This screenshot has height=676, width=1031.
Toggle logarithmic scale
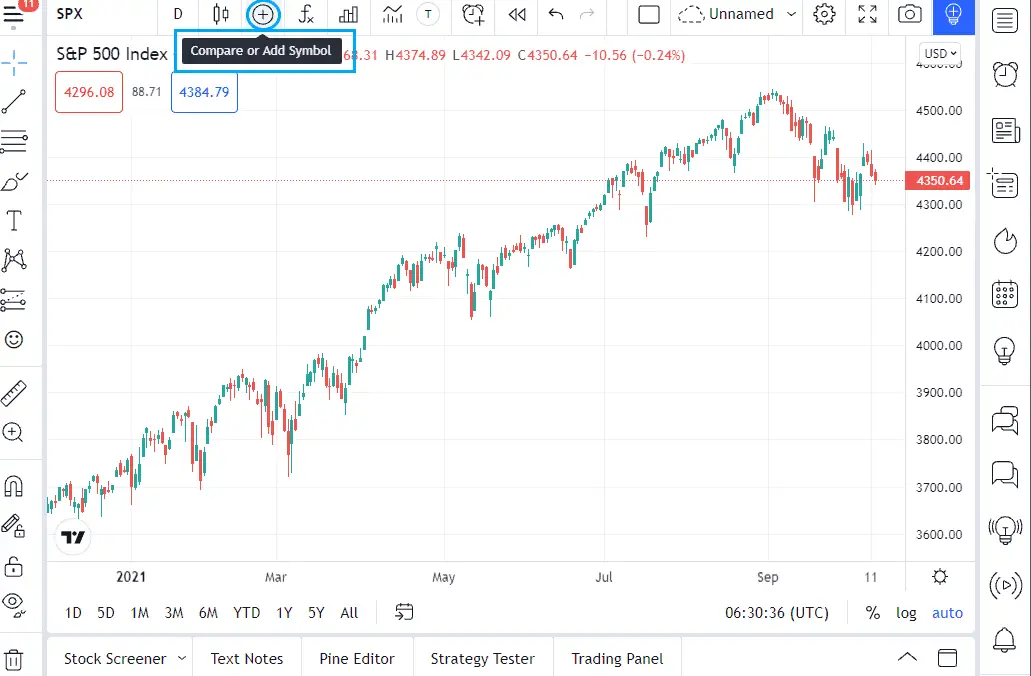906,612
